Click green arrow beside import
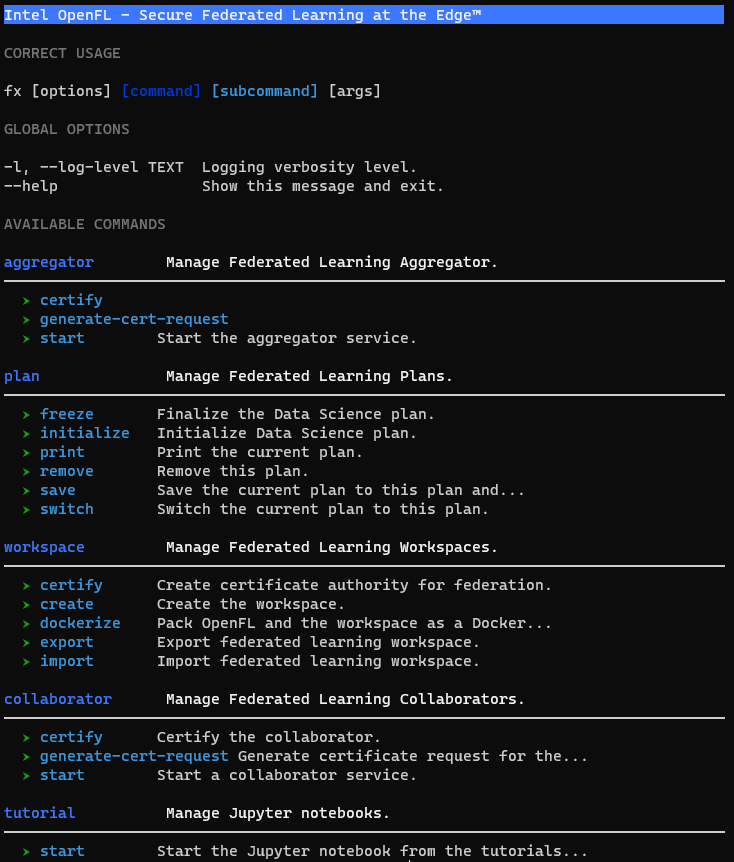 coord(26,662)
